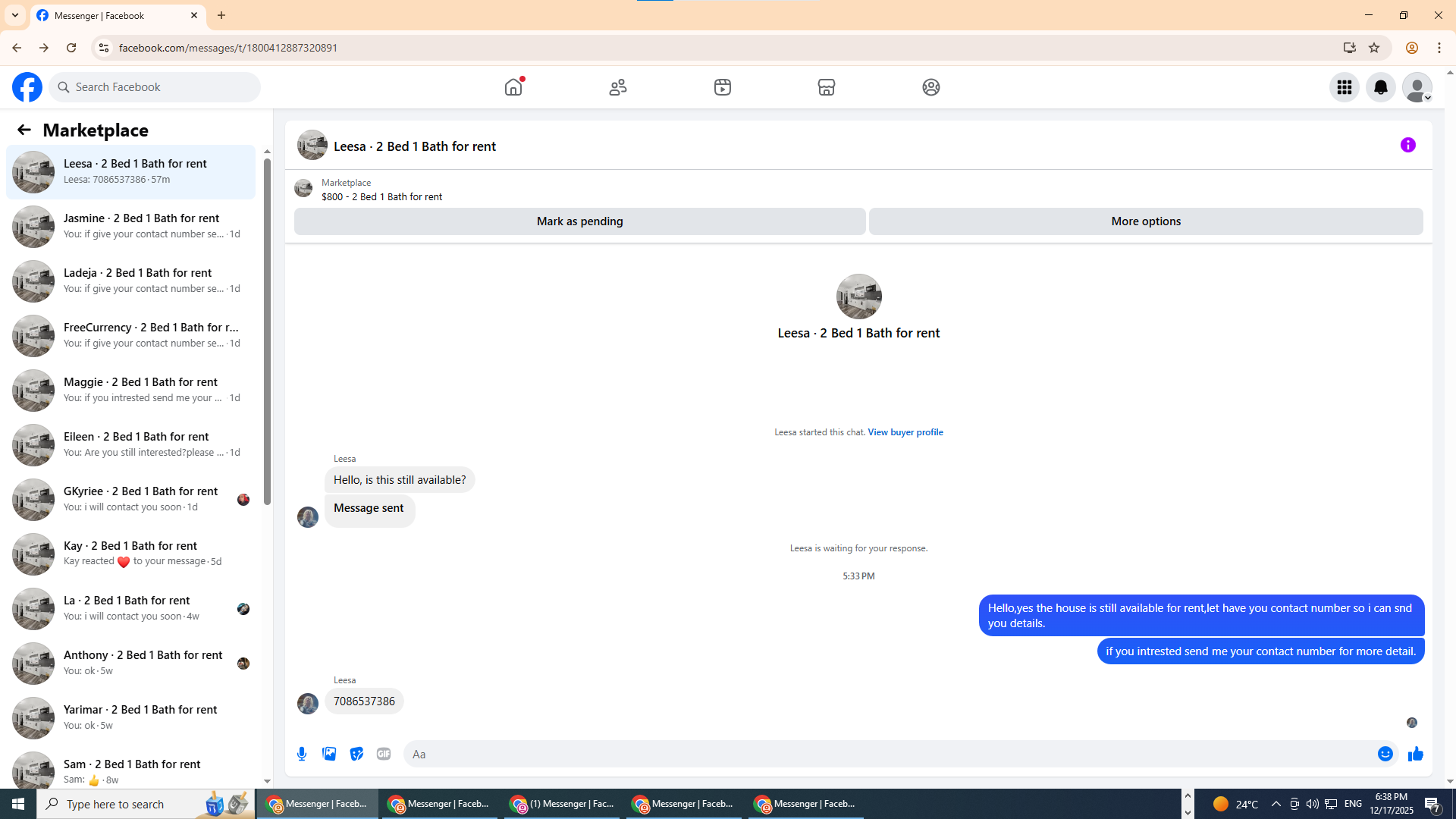This screenshot has height=819, width=1456.
Task: Click the voice clip microphone icon
Action: pos(302,754)
